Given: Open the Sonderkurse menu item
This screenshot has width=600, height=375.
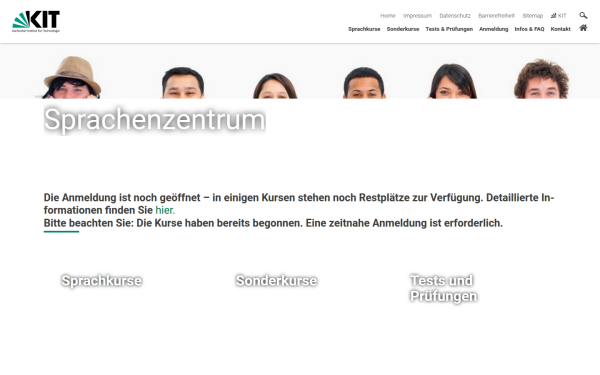Looking at the screenshot, I should click(403, 29).
